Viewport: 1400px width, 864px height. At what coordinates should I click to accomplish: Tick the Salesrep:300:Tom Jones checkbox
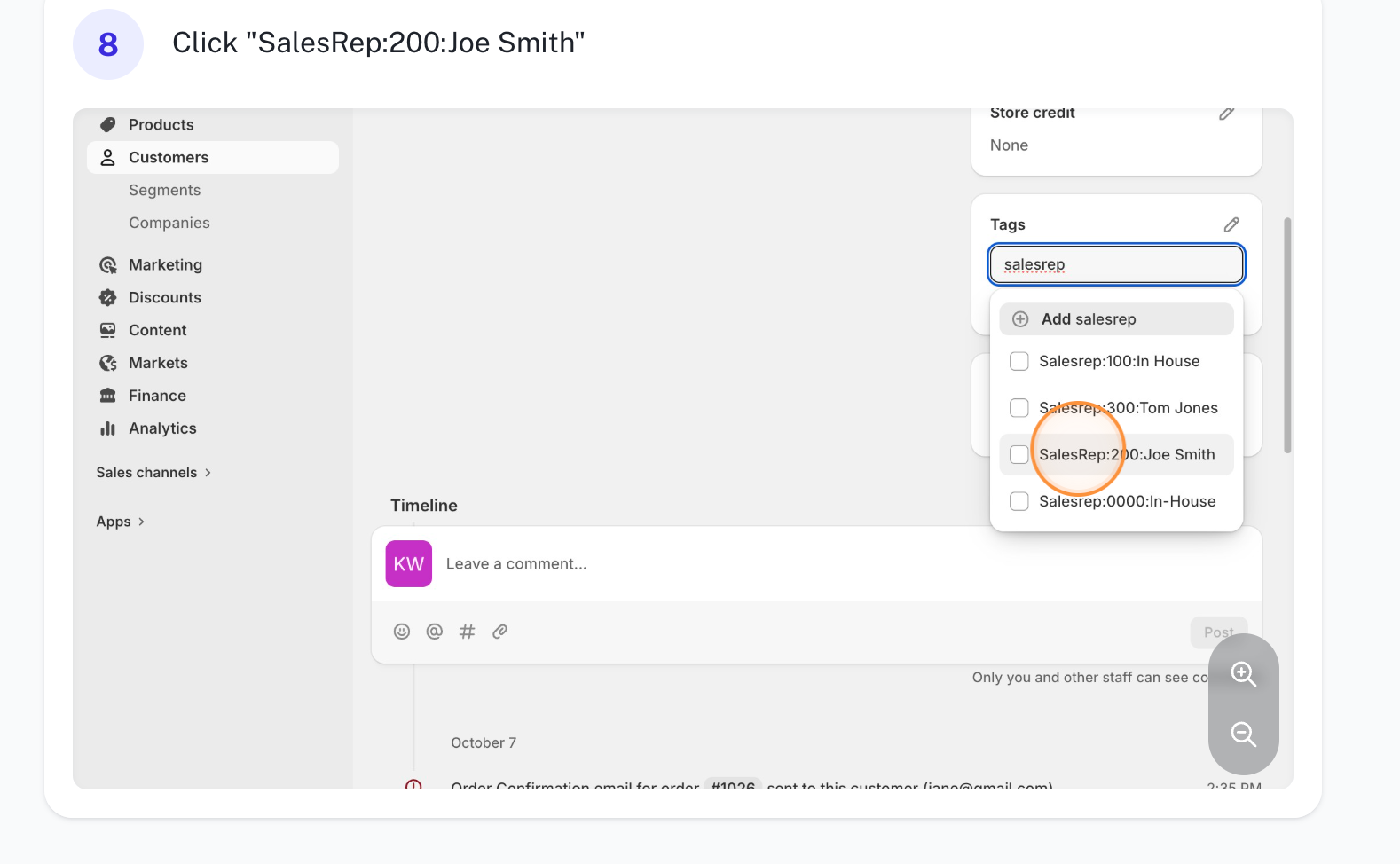[x=1019, y=408]
